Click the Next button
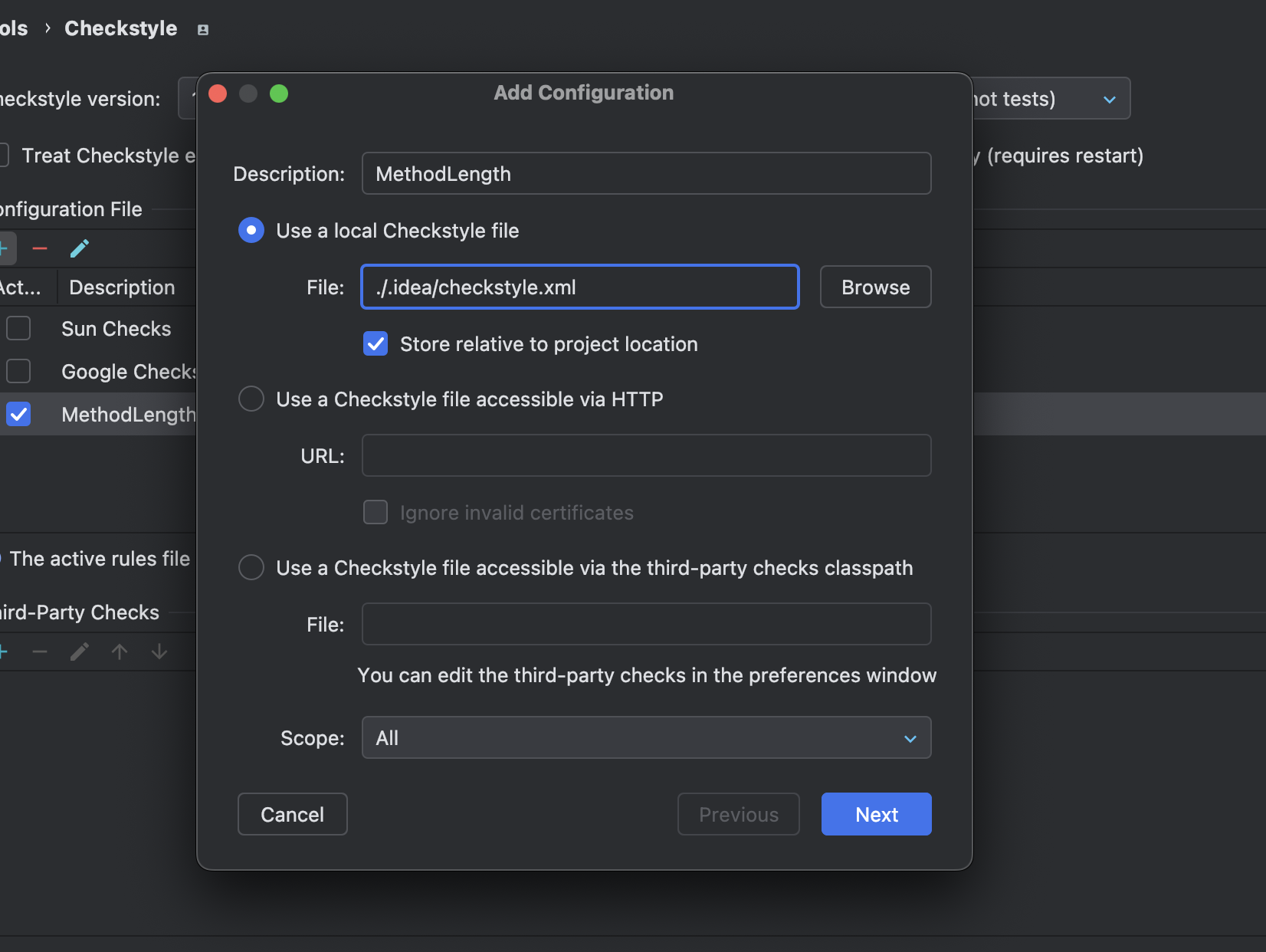Image resolution: width=1266 pixels, height=952 pixels. (x=877, y=814)
